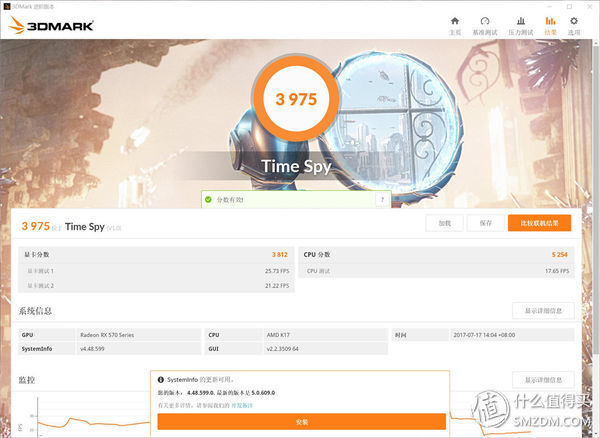Click the v4.48.599 SystemInfo version
Image resolution: width=600 pixels, height=438 pixels.
click(x=92, y=349)
